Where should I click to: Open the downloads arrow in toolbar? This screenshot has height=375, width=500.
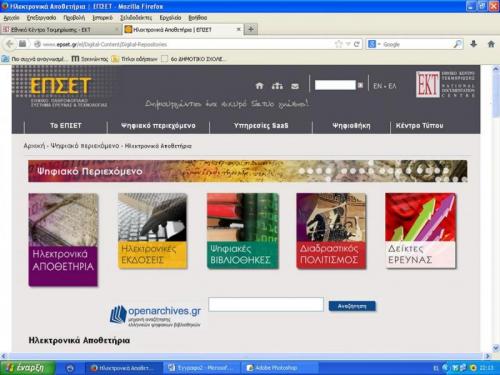[x=474, y=44]
